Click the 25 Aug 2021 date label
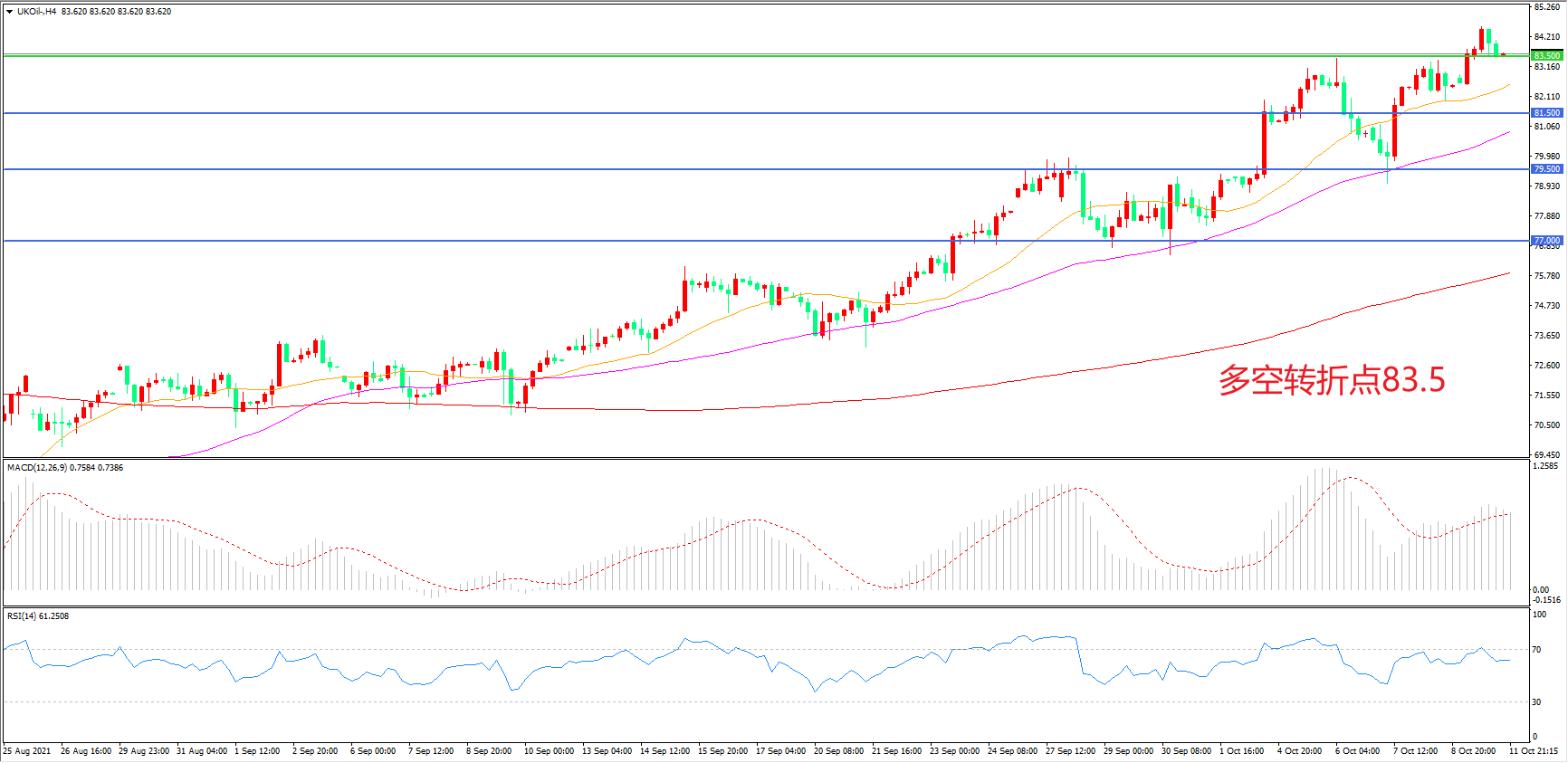The width and height of the screenshot is (1568, 763). coord(27,751)
